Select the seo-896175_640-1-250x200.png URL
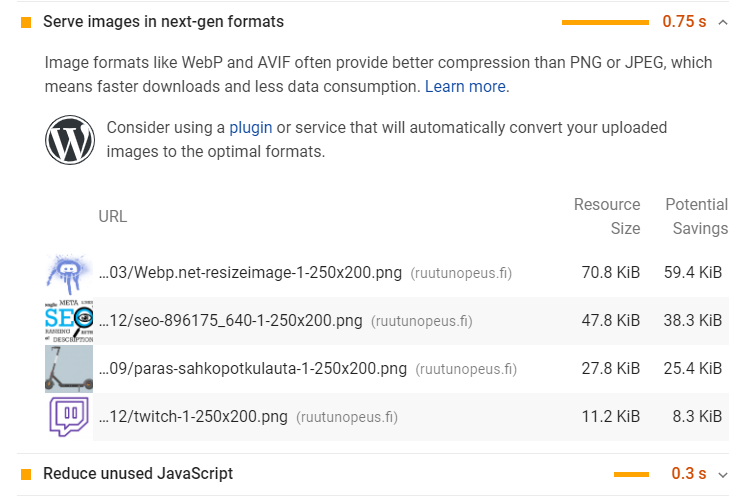This screenshot has height=502, width=755. (x=231, y=321)
